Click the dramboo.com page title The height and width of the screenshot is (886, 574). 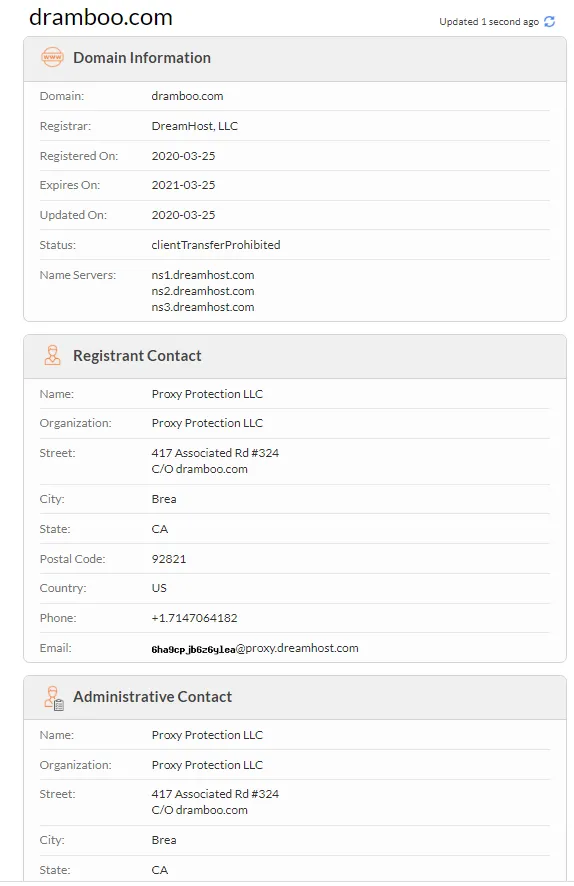click(x=101, y=18)
